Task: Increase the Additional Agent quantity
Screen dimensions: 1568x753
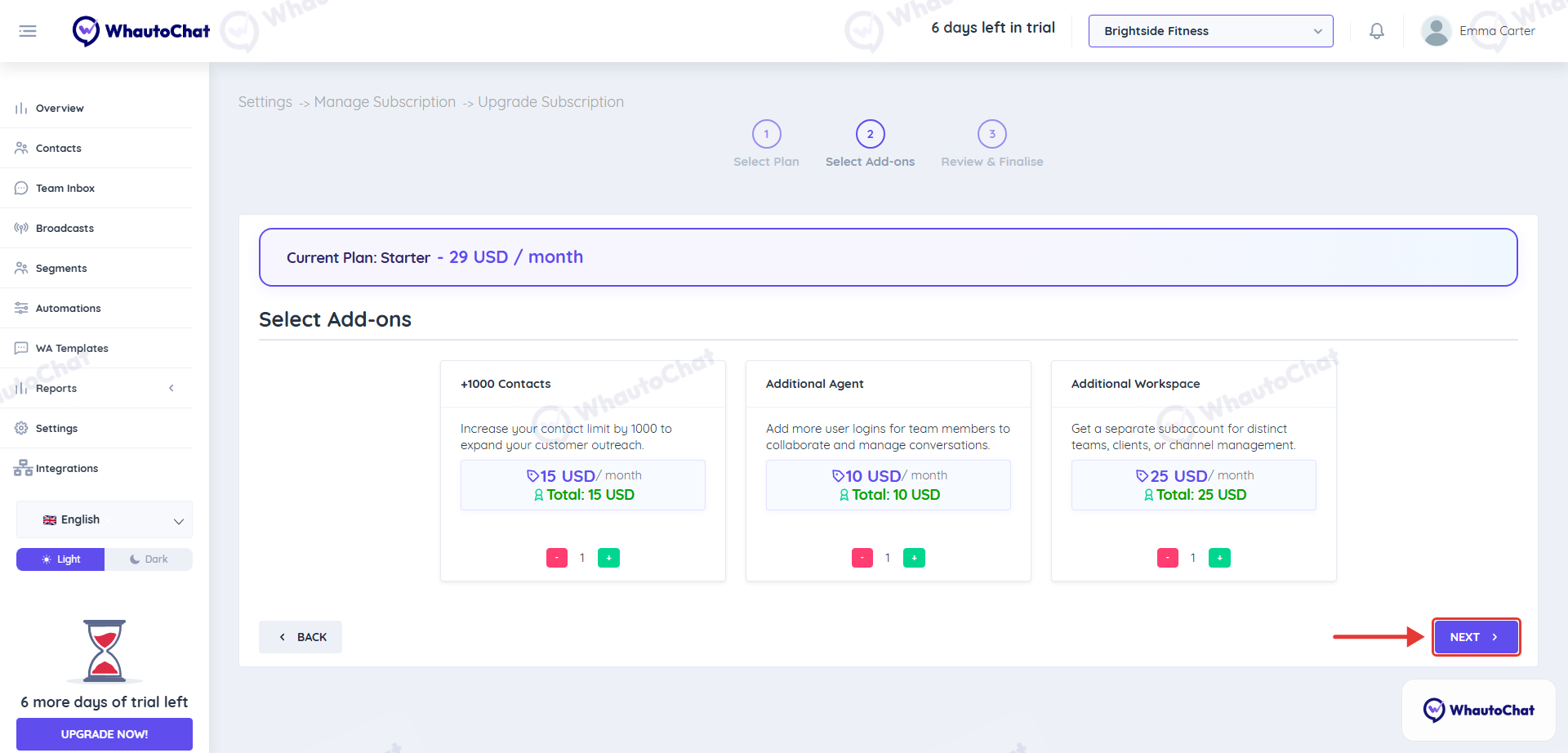Action: click(x=914, y=558)
